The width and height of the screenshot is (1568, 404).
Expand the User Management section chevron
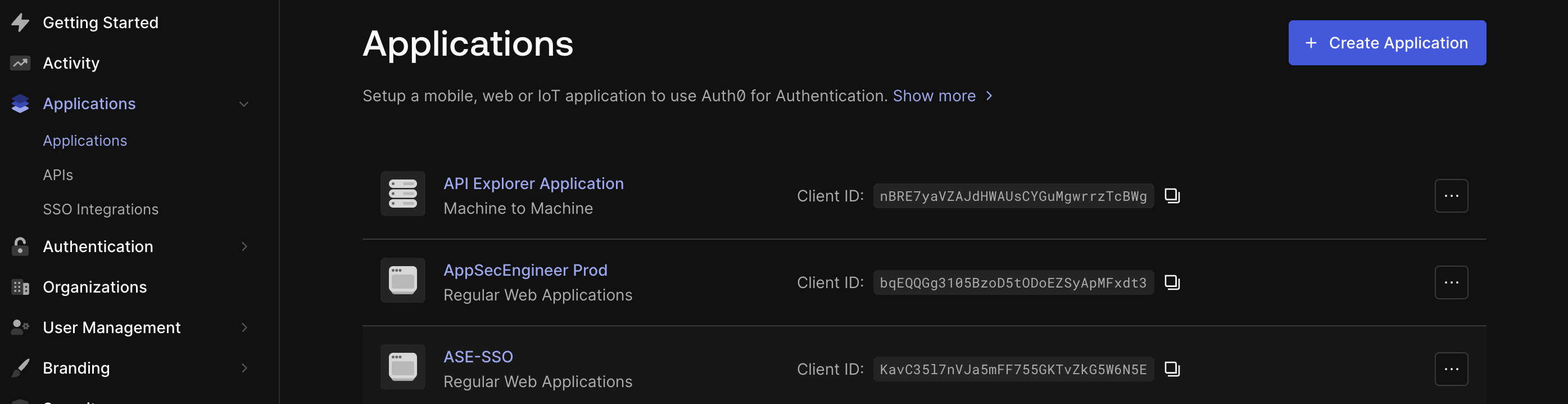click(244, 327)
